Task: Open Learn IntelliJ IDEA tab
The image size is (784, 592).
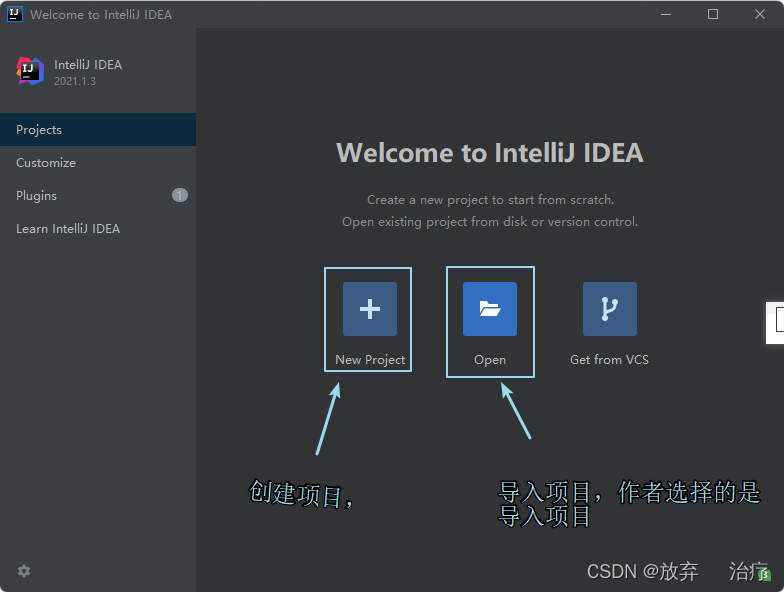Action: point(98,228)
